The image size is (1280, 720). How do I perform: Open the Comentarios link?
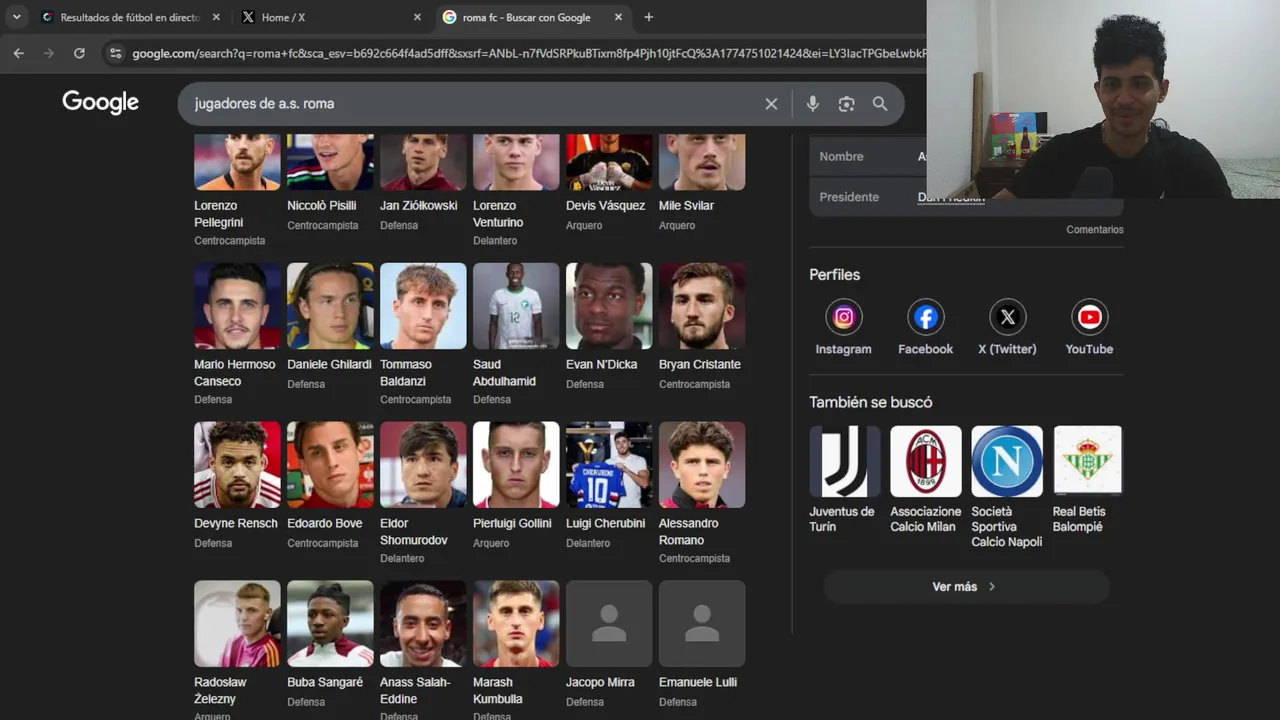[x=1094, y=230]
